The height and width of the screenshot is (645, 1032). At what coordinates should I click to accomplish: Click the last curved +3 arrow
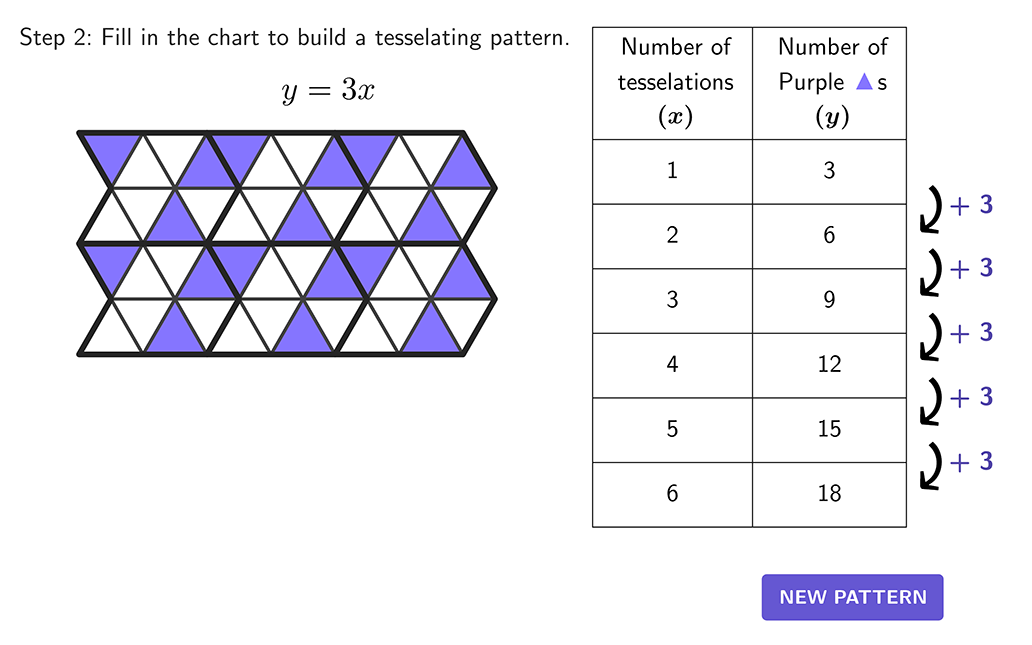pos(931,466)
